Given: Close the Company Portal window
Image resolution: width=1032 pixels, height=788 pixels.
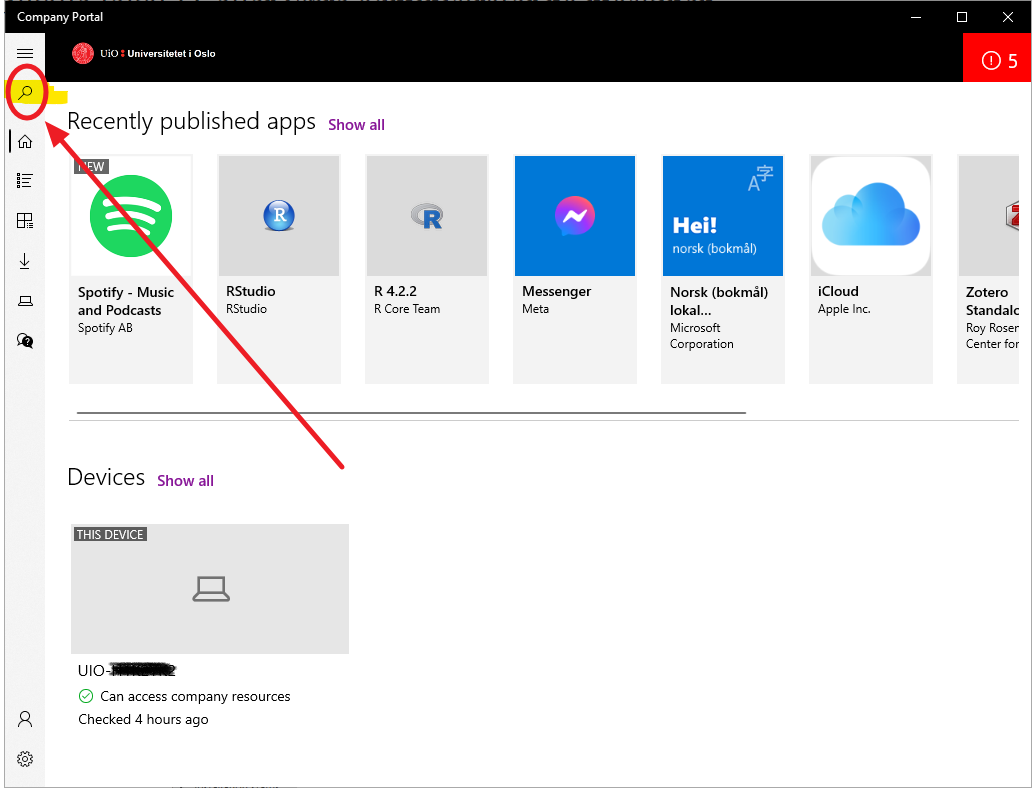Looking at the screenshot, I should 1008,17.
